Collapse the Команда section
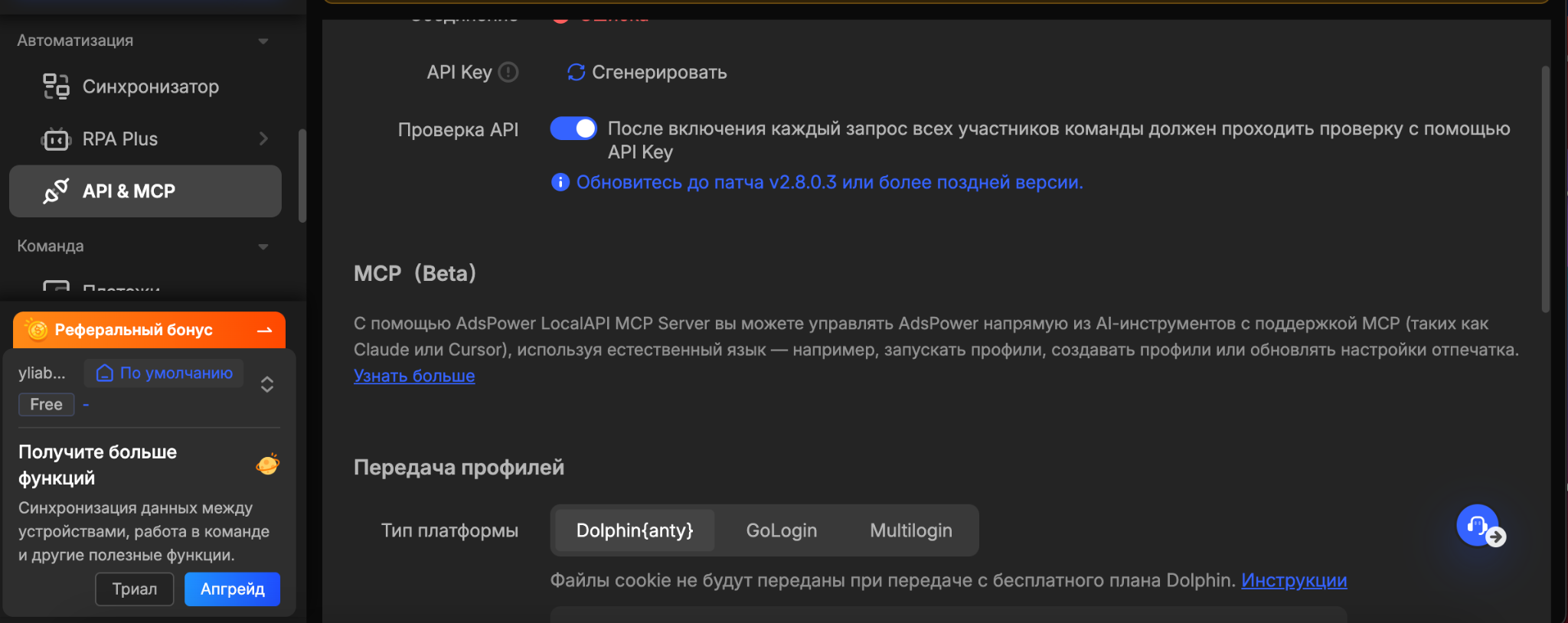The height and width of the screenshot is (623, 1568). (263, 246)
